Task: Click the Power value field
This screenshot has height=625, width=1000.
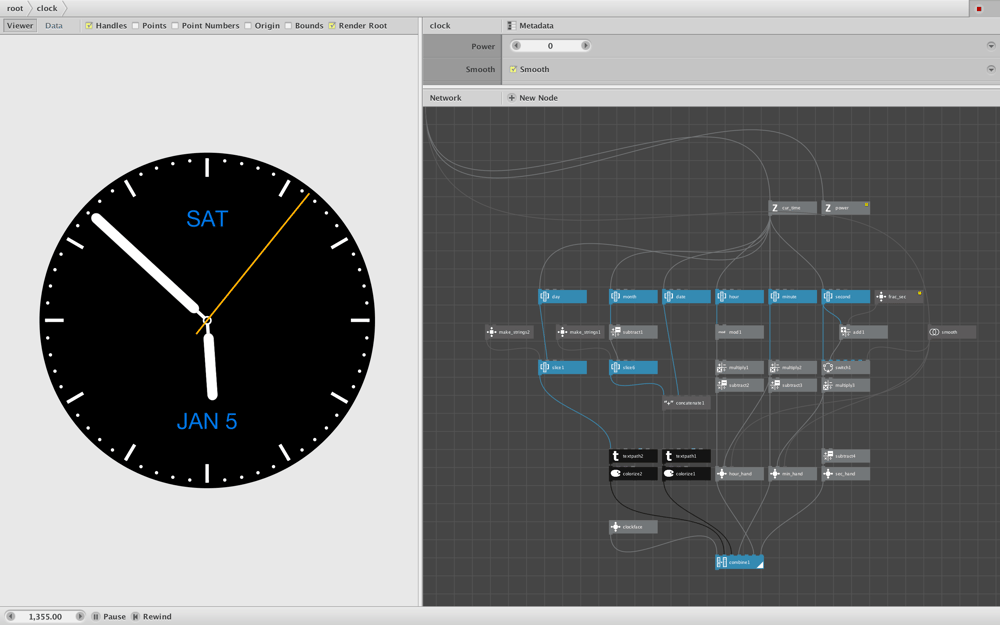Action: (x=550, y=46)
